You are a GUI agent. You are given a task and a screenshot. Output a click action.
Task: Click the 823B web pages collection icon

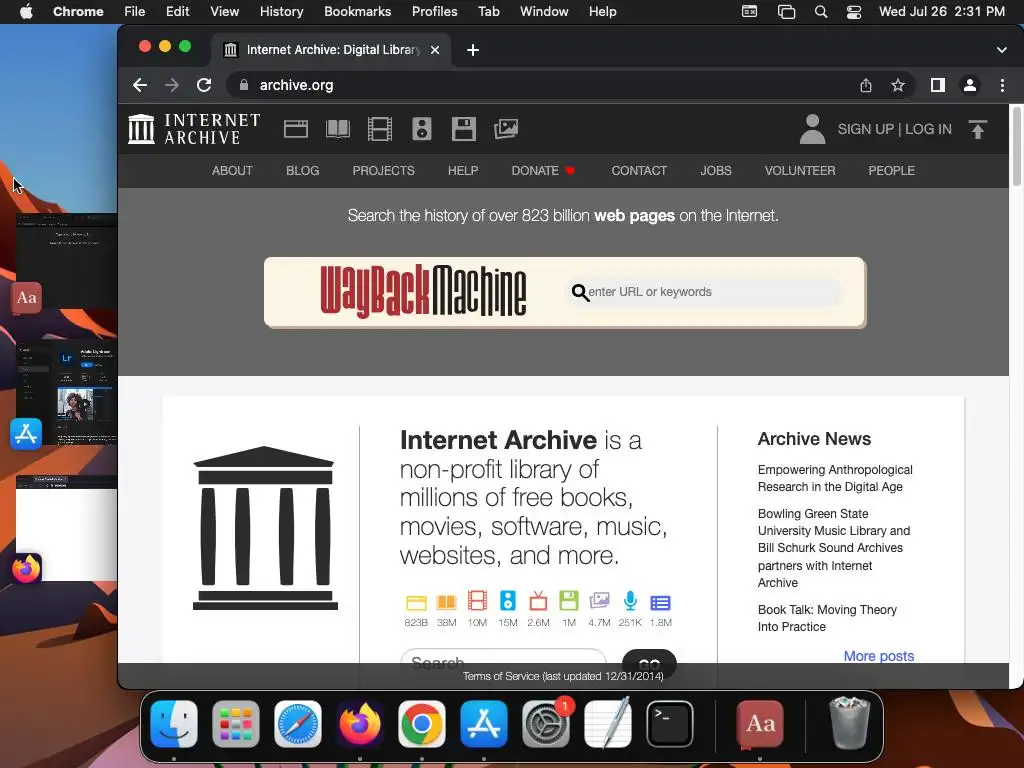click(x=416, y=602)
